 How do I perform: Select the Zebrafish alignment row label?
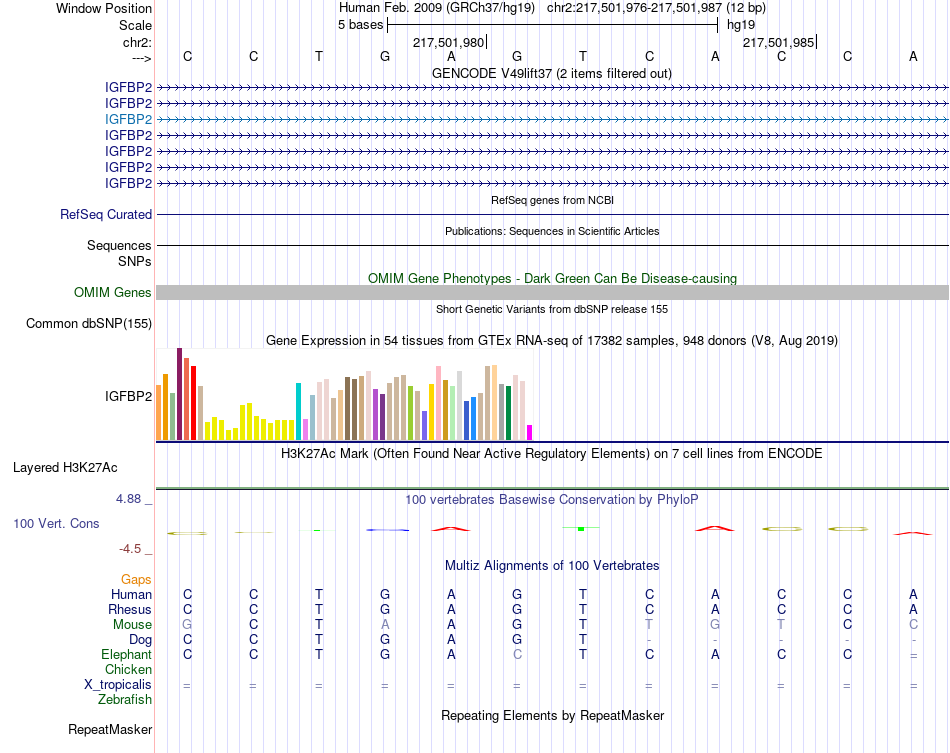125,700
